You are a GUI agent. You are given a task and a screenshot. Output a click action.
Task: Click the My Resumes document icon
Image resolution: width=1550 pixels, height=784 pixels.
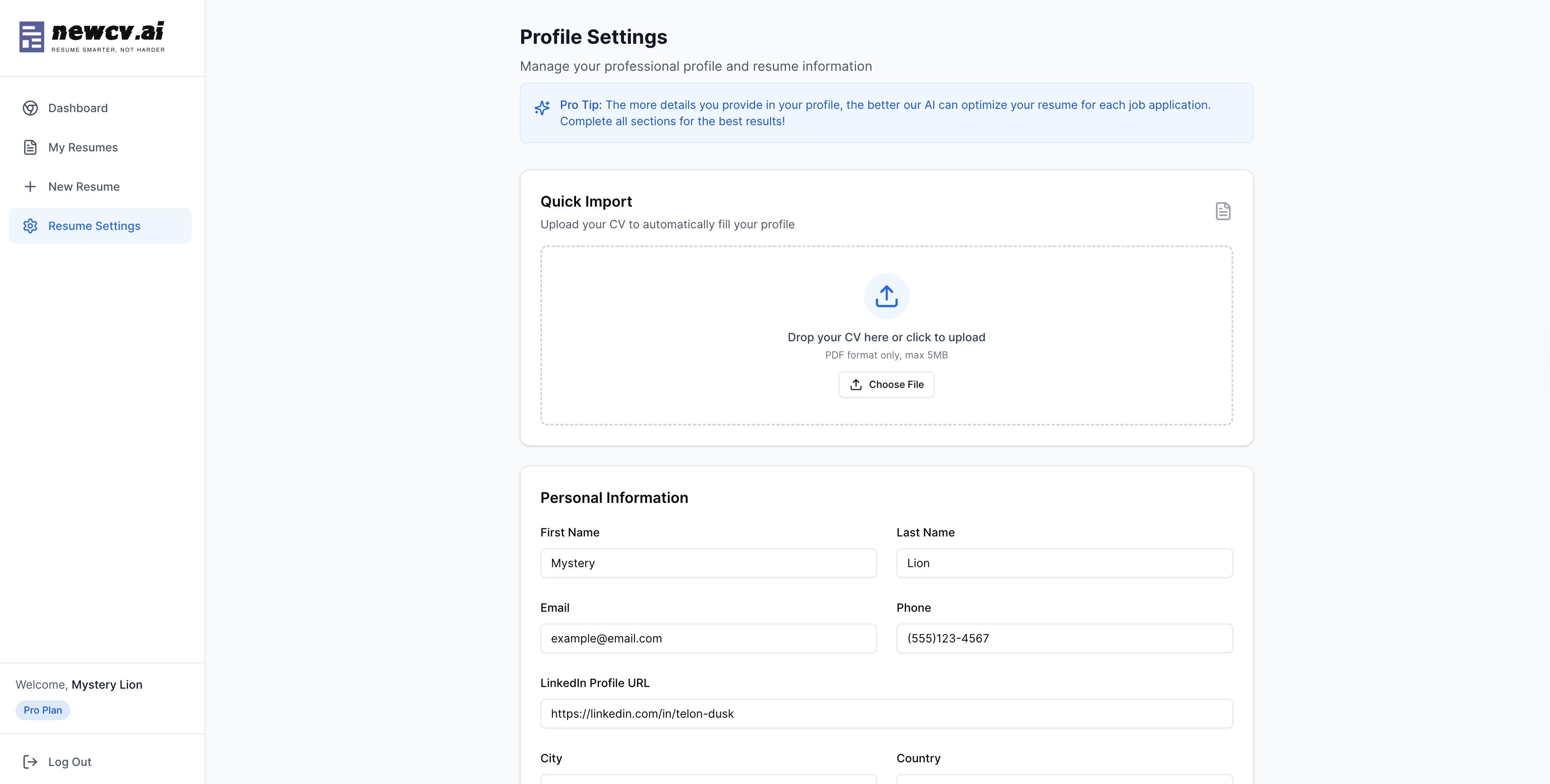(30, 147)
